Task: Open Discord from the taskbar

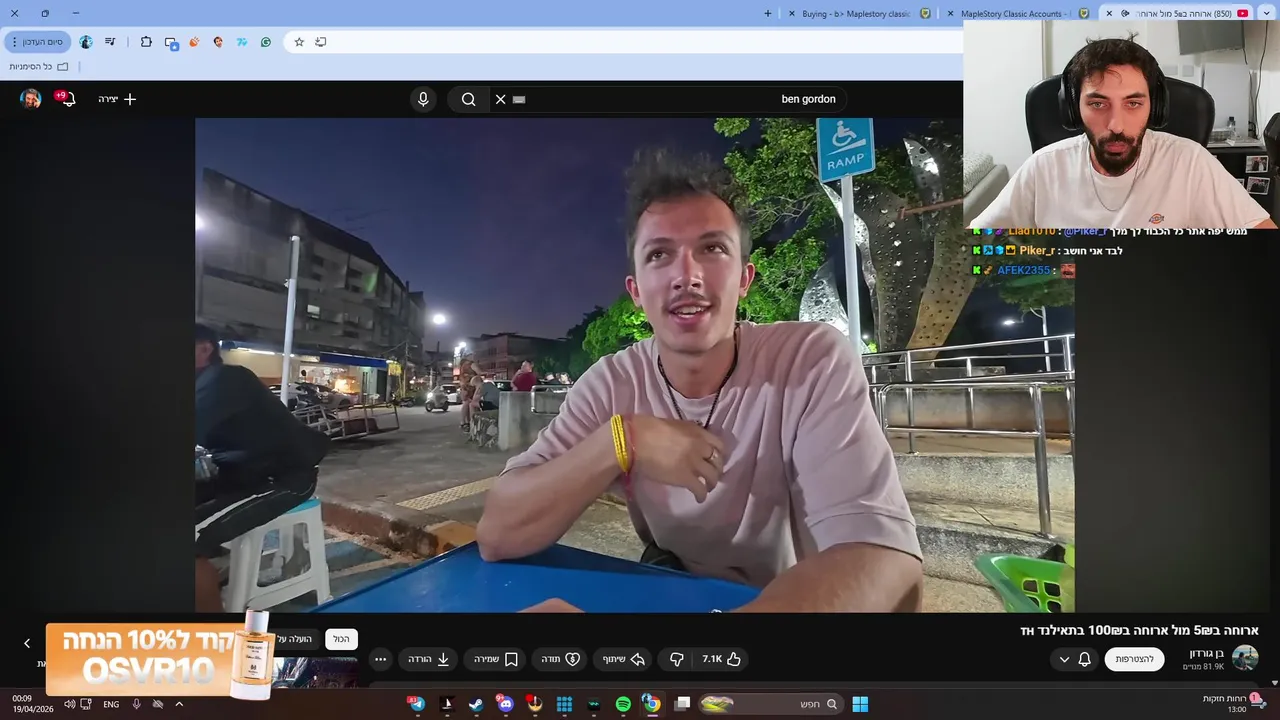Action: click(x=505, y=704)
